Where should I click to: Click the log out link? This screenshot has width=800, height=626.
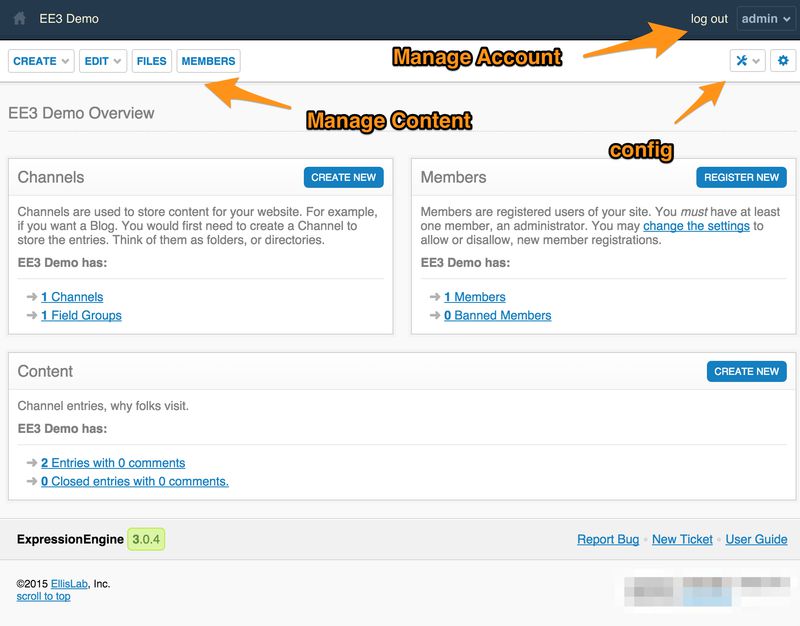709,19
